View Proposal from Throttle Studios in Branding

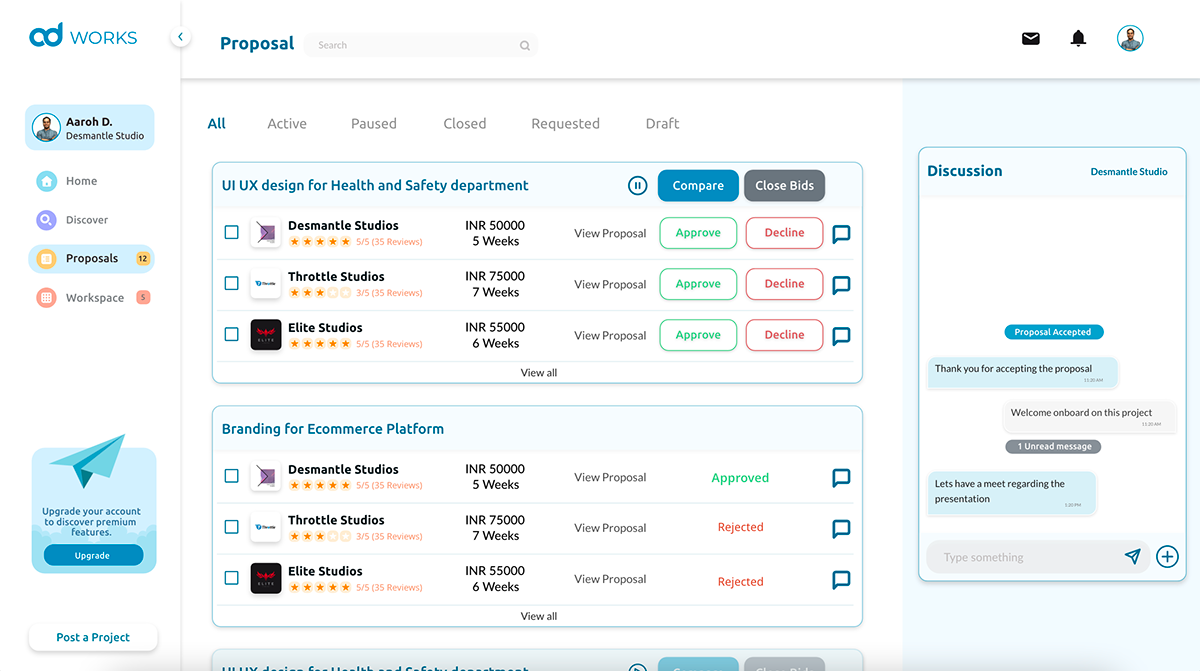(610, 528)
